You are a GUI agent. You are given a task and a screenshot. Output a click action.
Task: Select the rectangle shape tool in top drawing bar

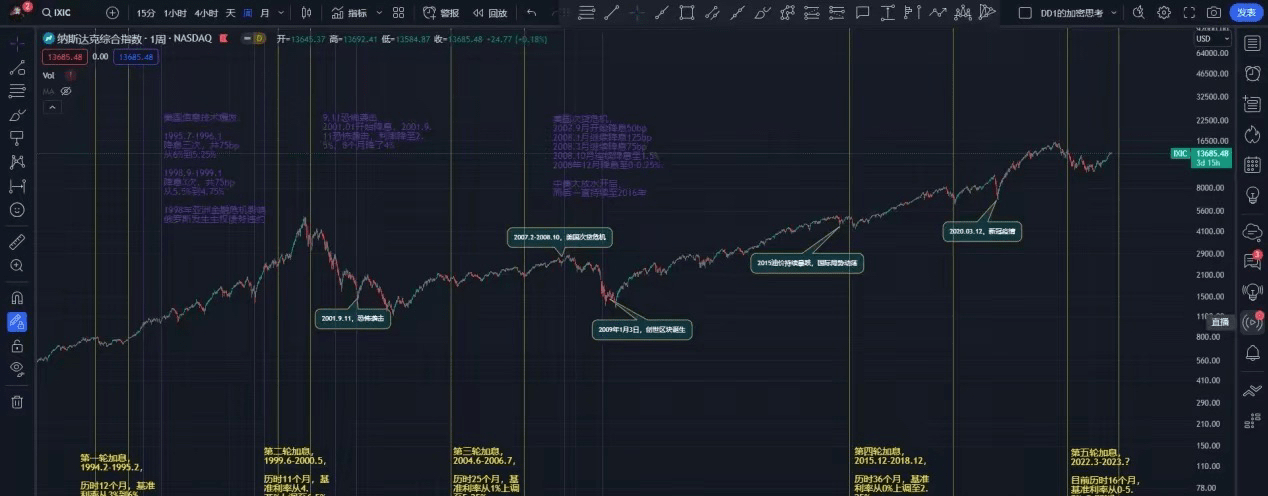(687, 13)
